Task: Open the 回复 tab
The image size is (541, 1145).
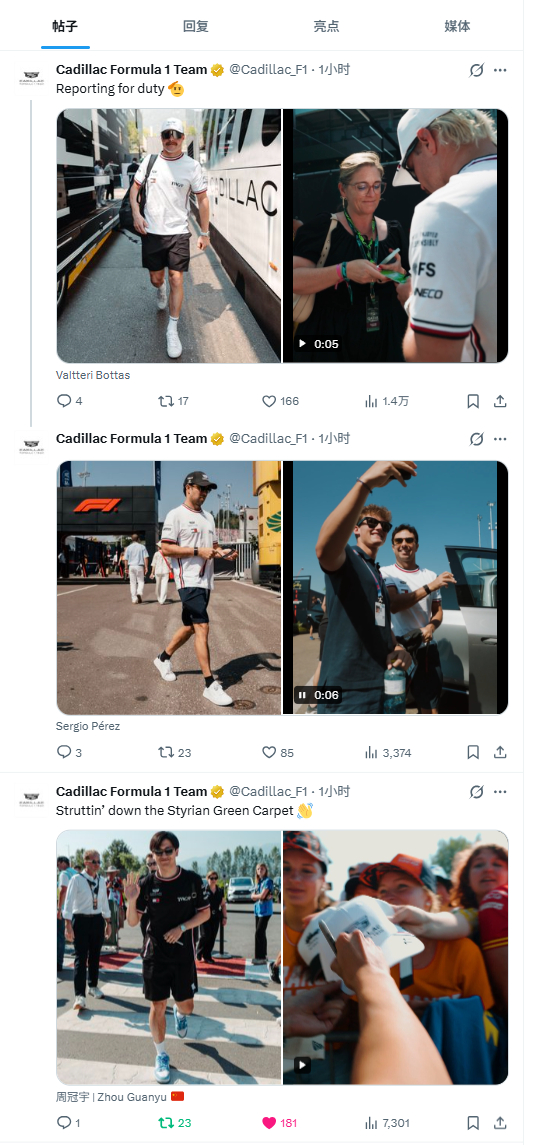Action: point(196,26)
